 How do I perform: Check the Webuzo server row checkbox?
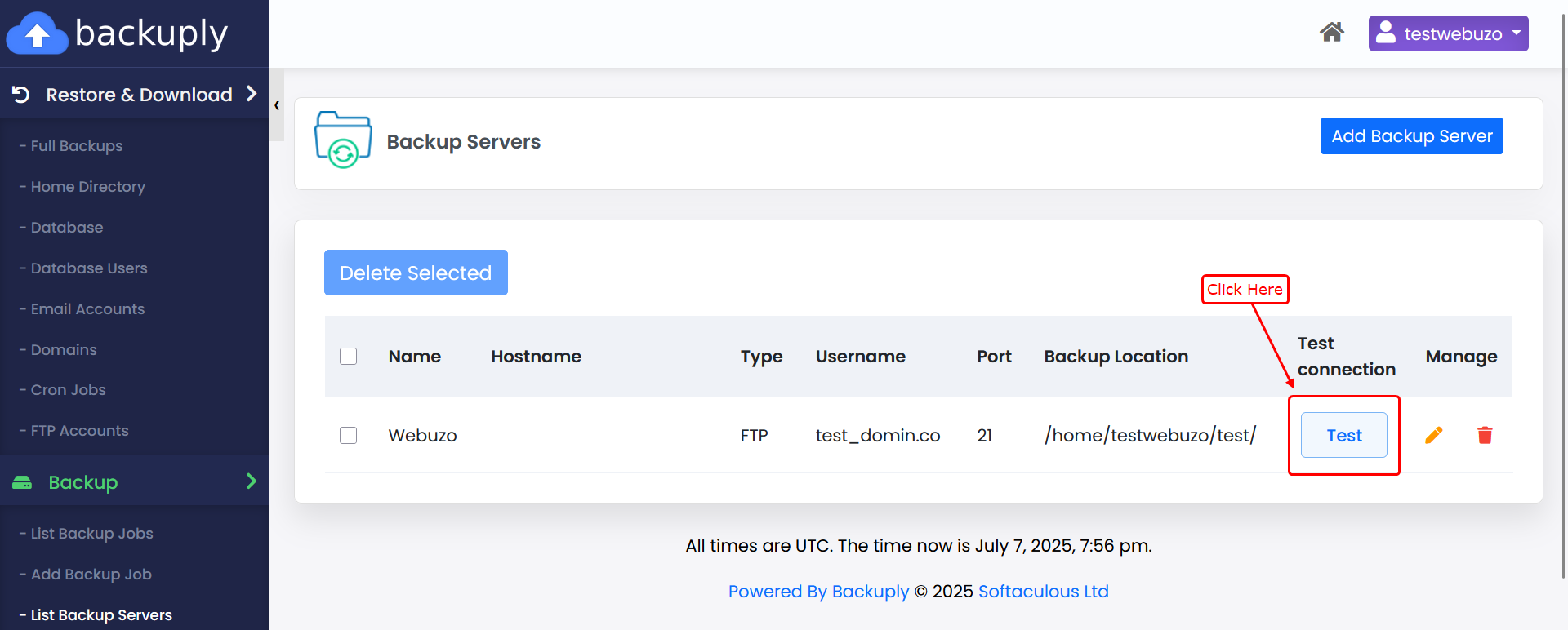(349, 435)
